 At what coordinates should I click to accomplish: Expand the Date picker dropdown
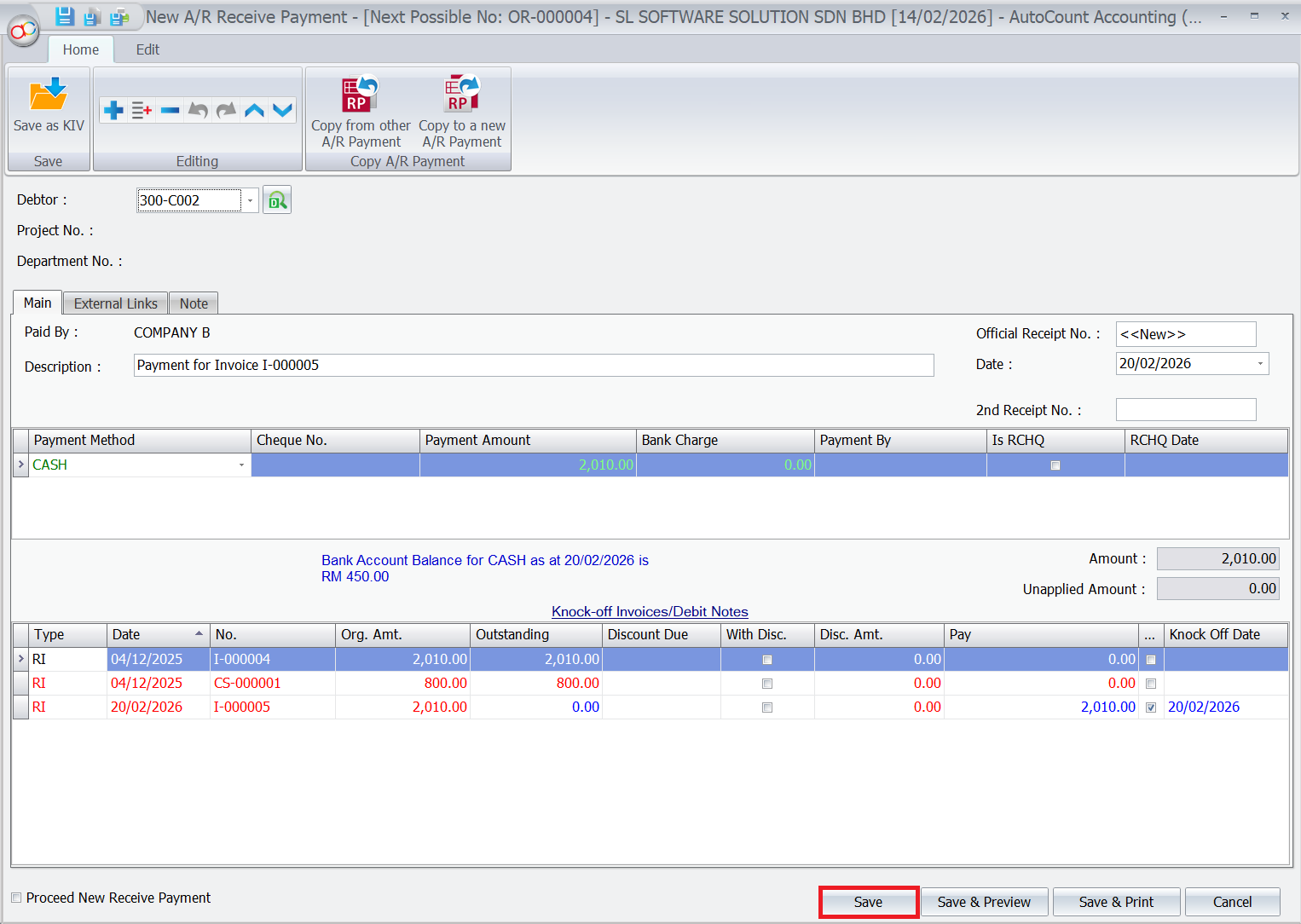pyautogui.click(x=1260, y=364)
